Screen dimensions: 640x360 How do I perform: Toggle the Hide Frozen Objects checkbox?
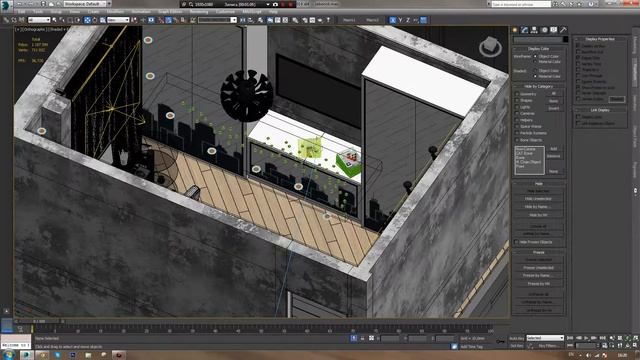pos(517,242)
